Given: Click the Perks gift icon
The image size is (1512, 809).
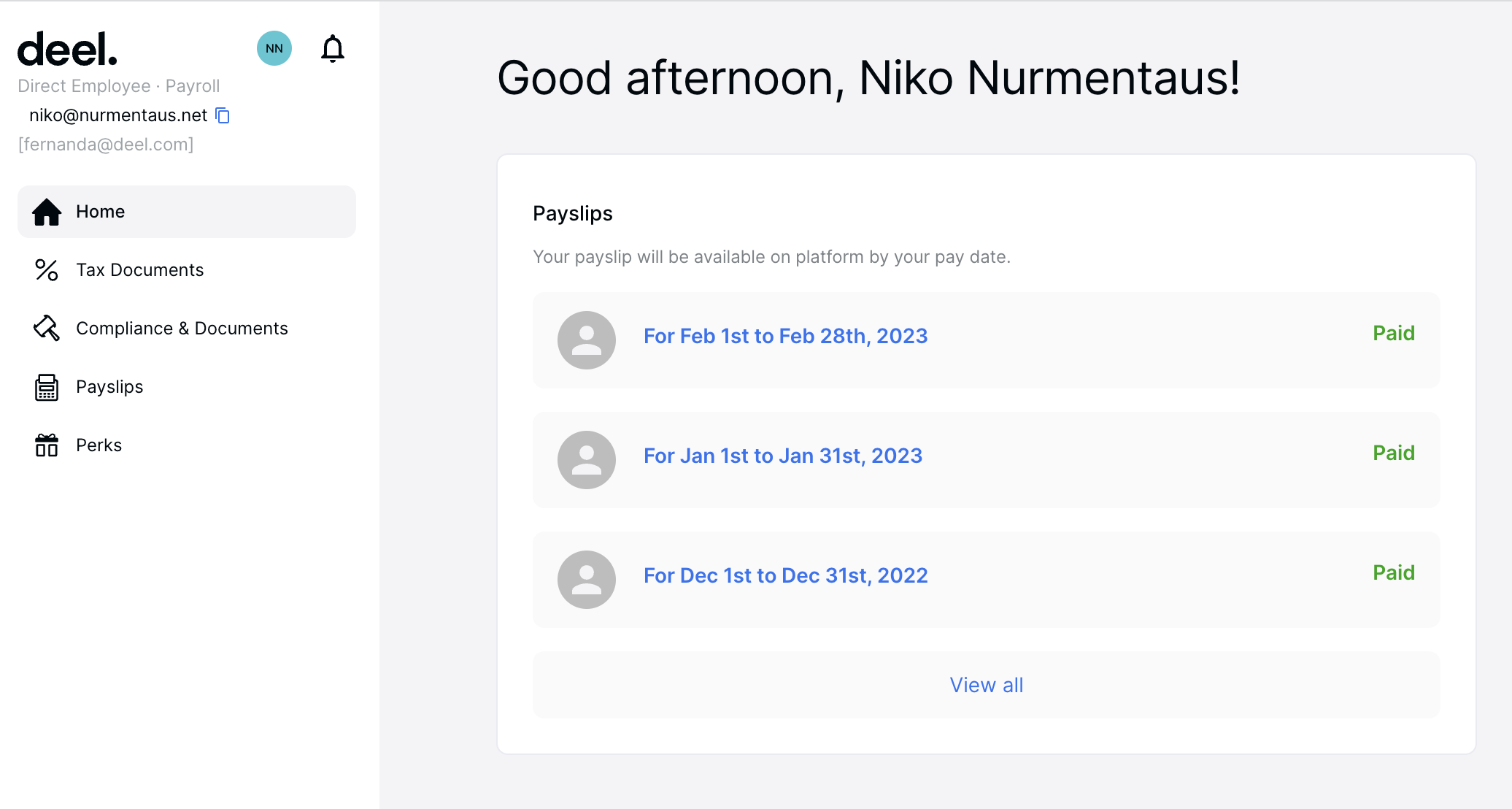Looking at the screenshot, I should click(47, 445).
